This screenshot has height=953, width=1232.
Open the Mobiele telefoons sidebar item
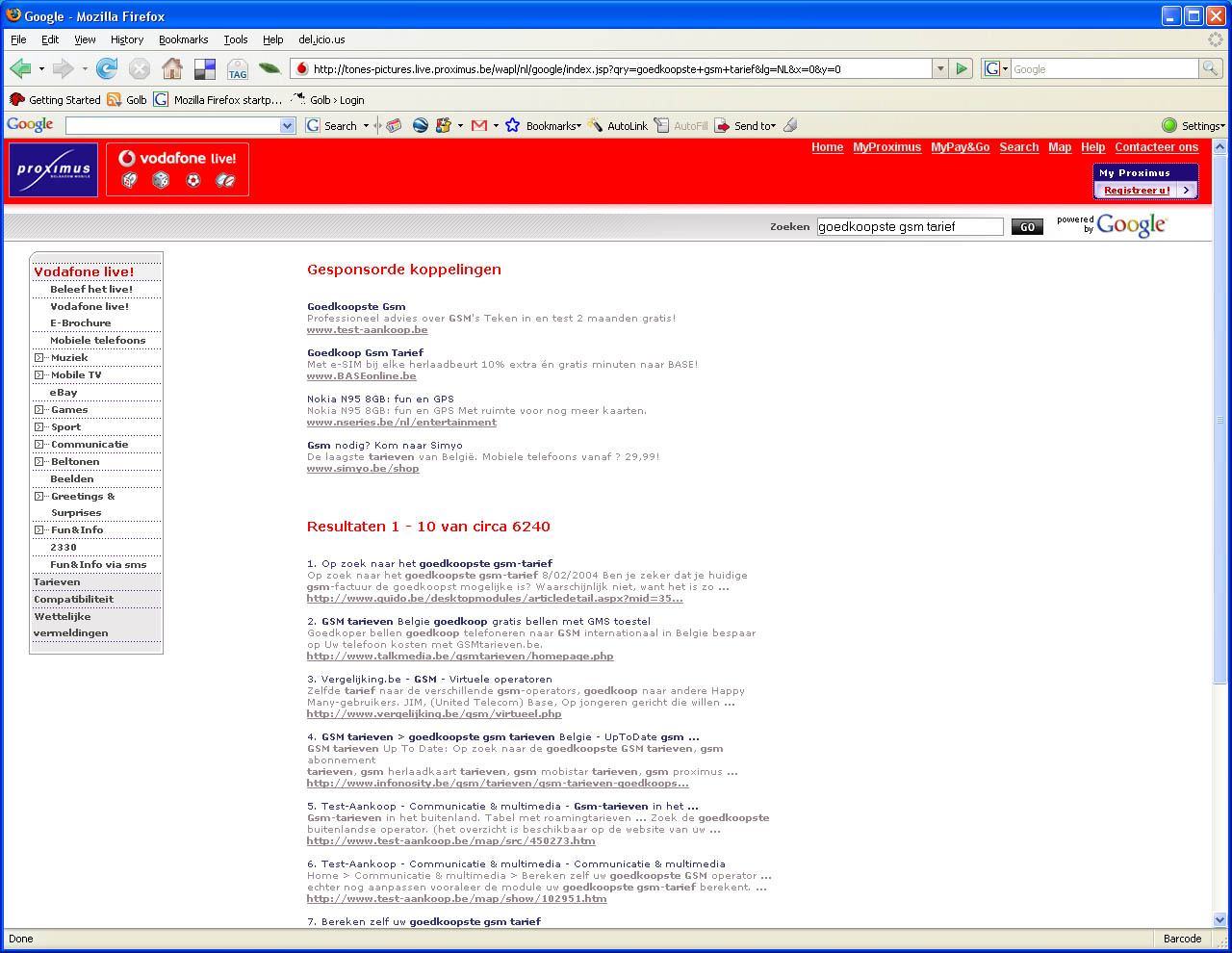coord(98,341)
